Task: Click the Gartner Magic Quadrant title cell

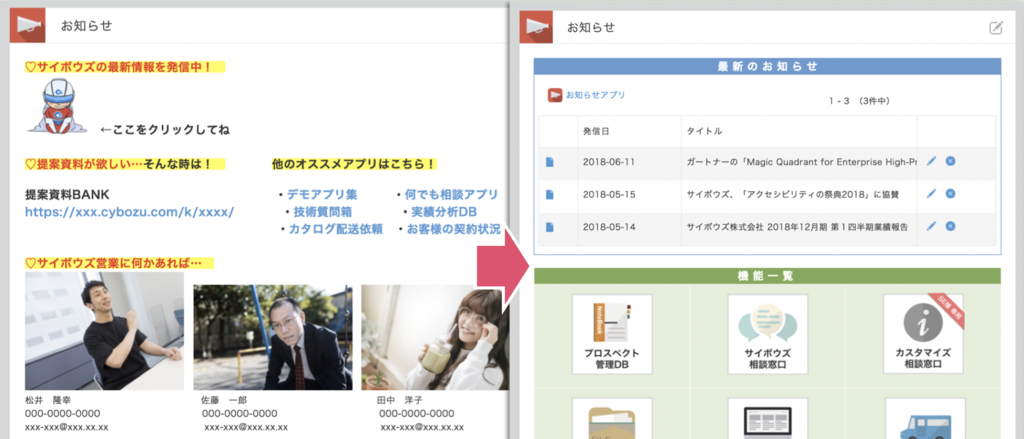Action: click(x=799, y=162)
